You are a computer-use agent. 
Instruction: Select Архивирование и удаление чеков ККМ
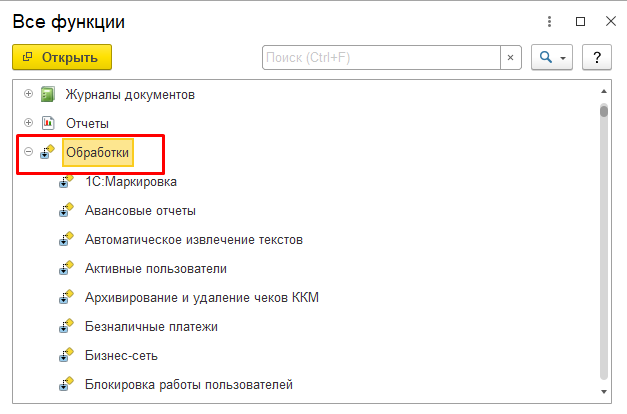click(x=202, y=298)
